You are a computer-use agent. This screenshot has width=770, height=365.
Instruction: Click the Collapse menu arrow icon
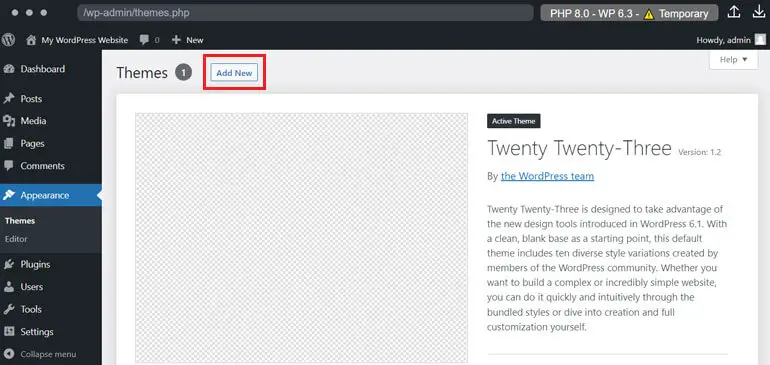pyautogui.click(x=9, y=354)
